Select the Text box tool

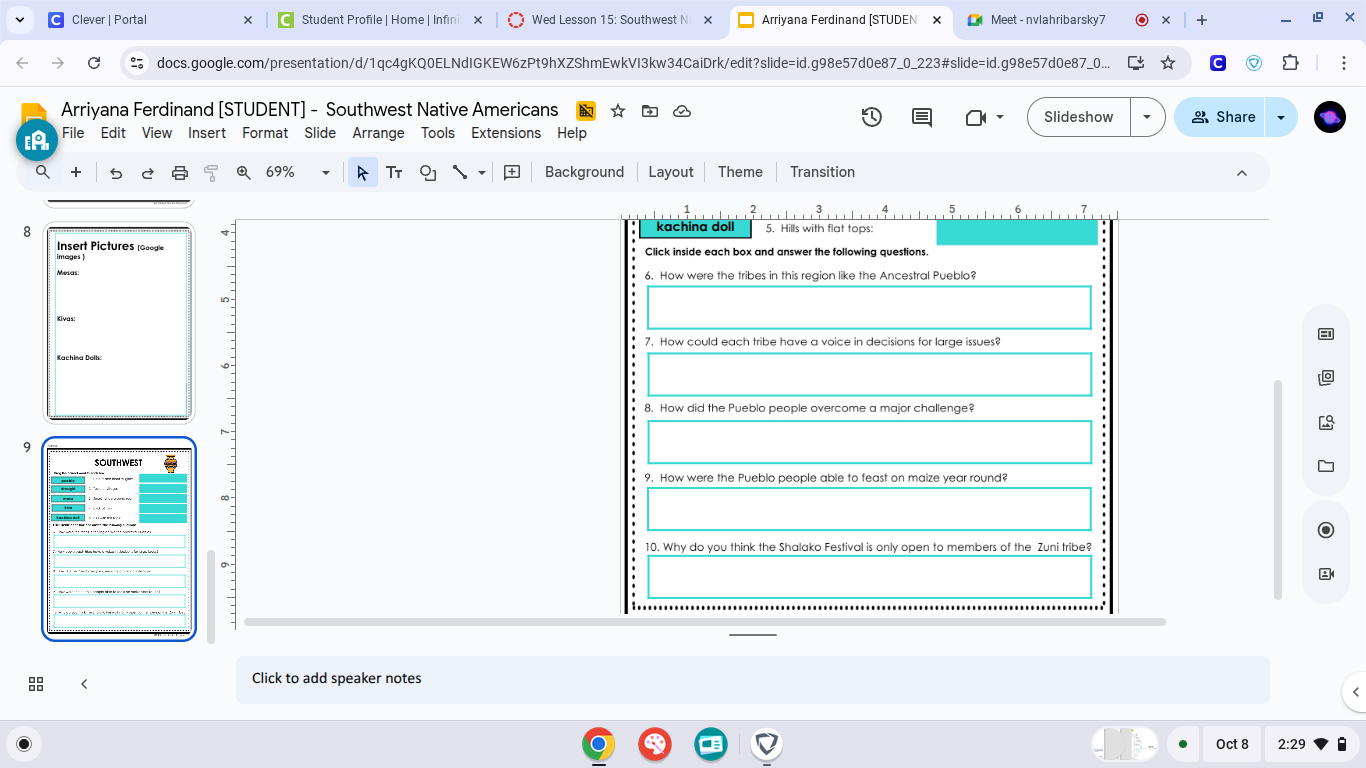[394, 173]
